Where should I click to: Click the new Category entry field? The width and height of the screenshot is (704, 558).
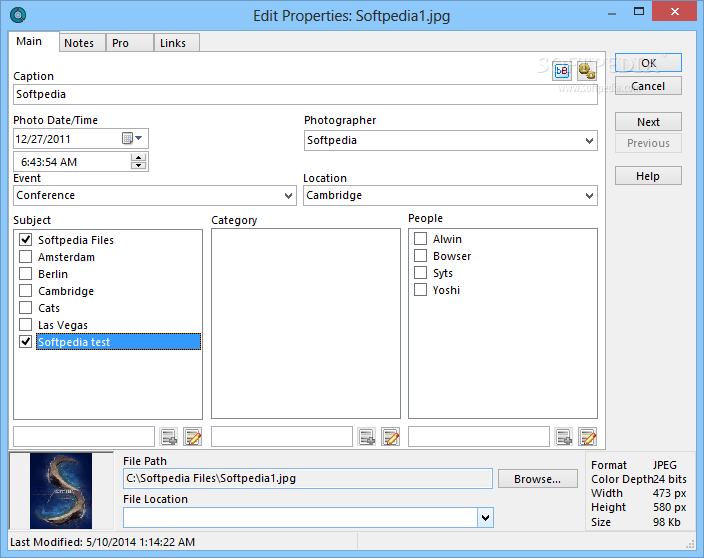pos(282,437)
